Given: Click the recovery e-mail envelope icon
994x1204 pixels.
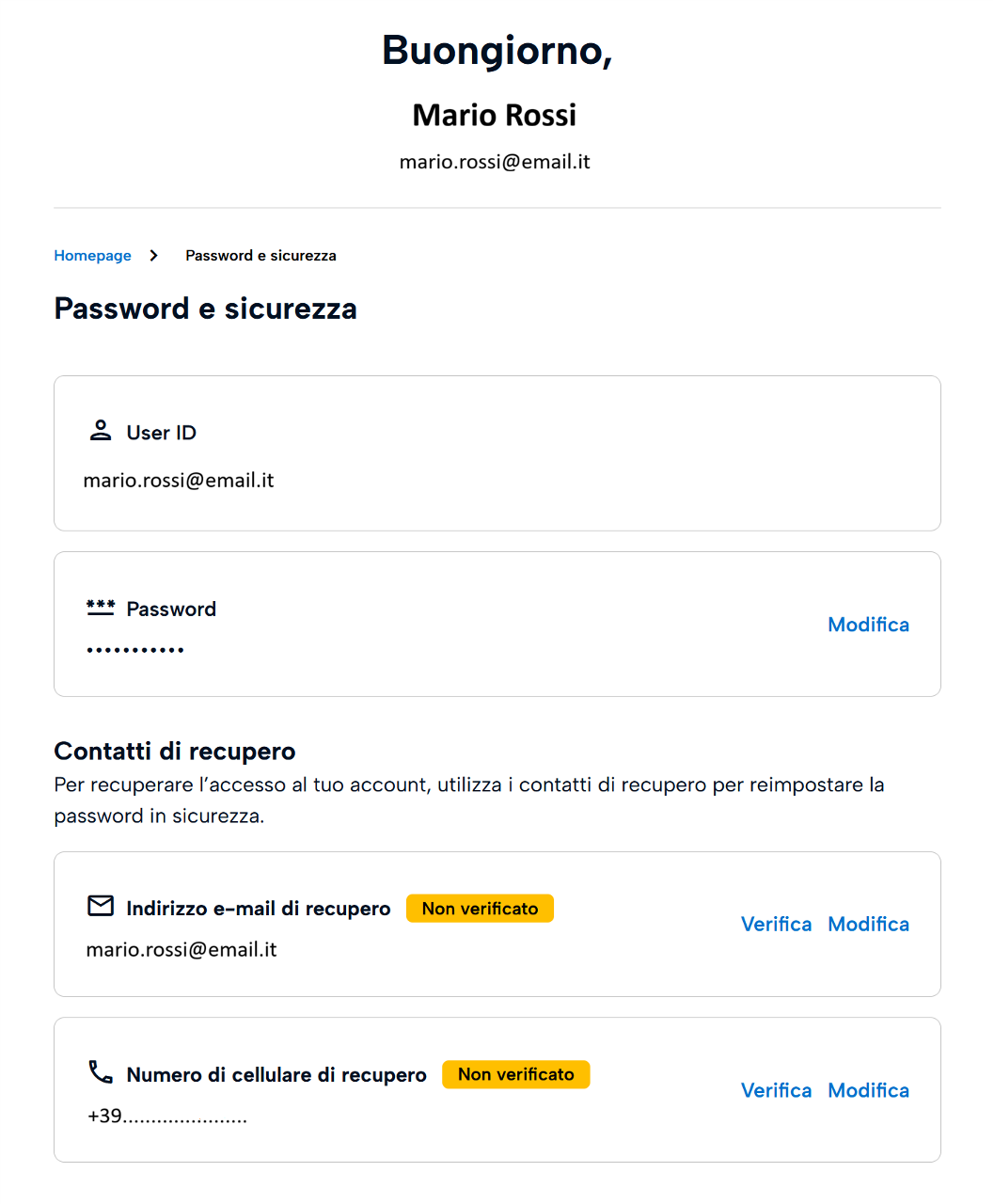Looking at the screenshot, I should (101, 906).
